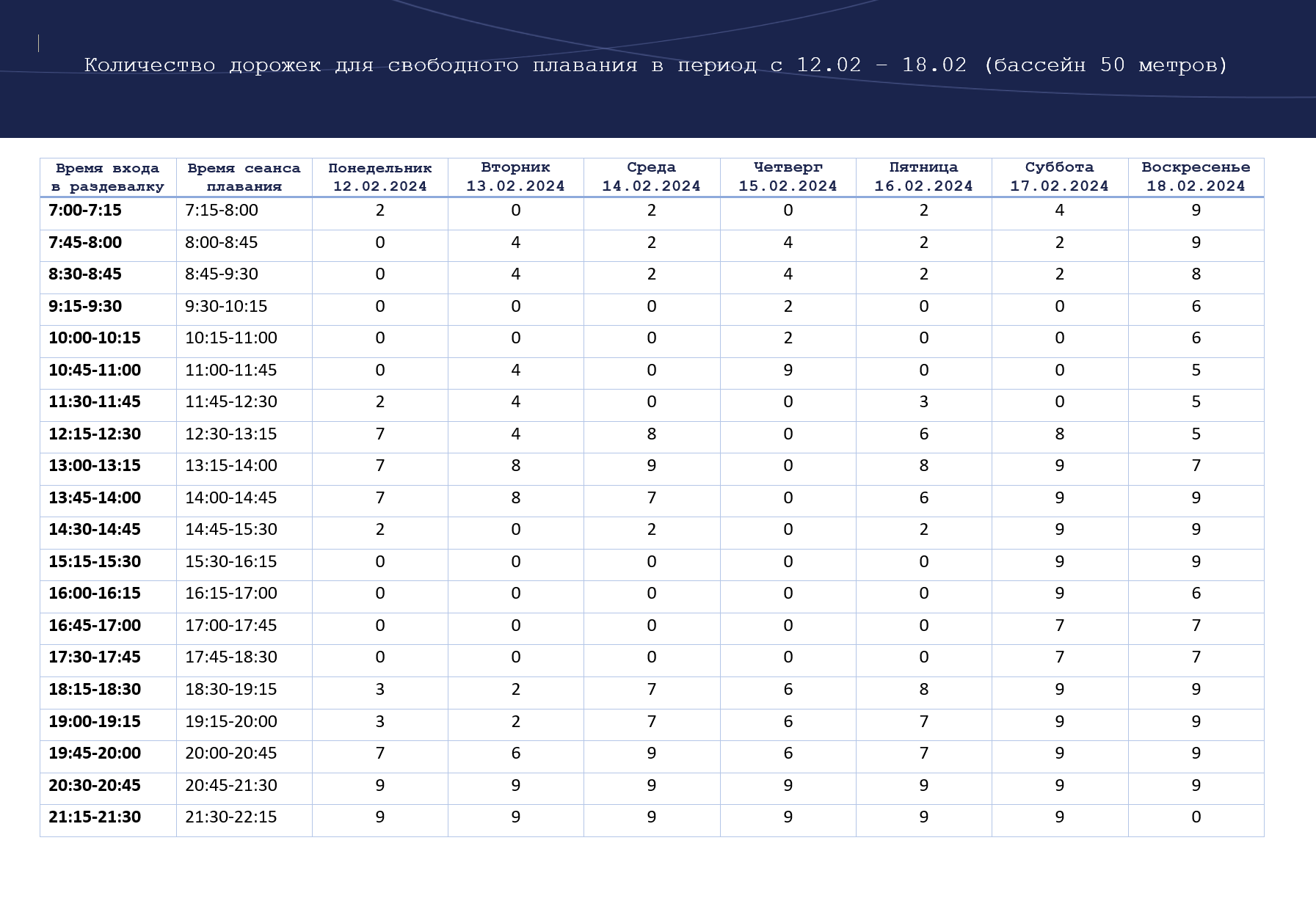Viewport: 1316px width, 901px height.
Task: Click Monday's '3' in the 18:30-19:15 row
Action: (x=380, y=690)
